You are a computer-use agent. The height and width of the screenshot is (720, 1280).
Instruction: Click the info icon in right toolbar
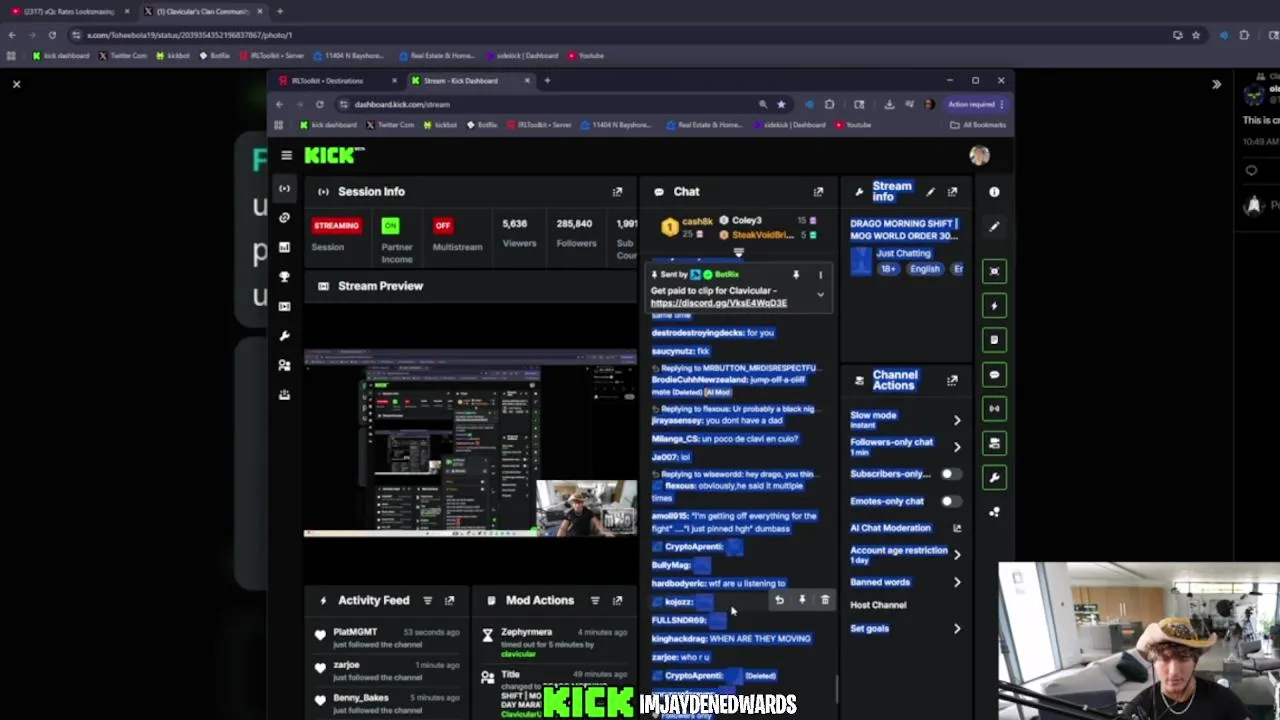994,192
